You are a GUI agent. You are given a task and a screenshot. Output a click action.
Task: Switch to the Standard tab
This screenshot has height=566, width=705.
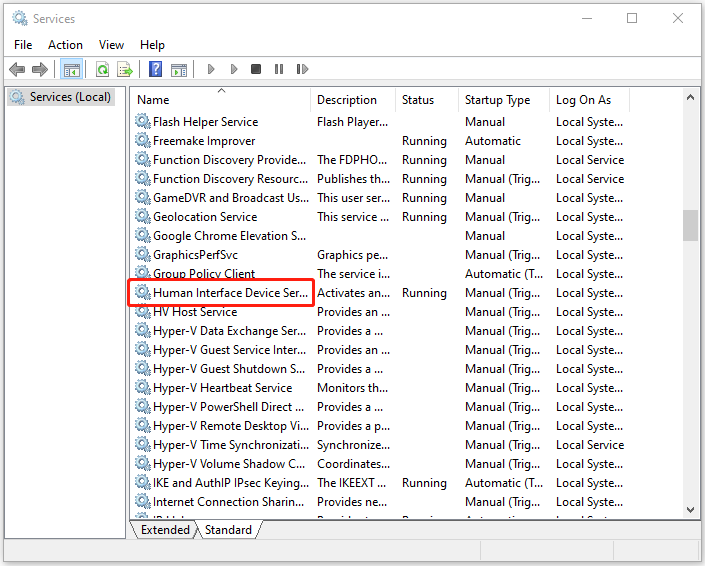[x=228, y=530]
